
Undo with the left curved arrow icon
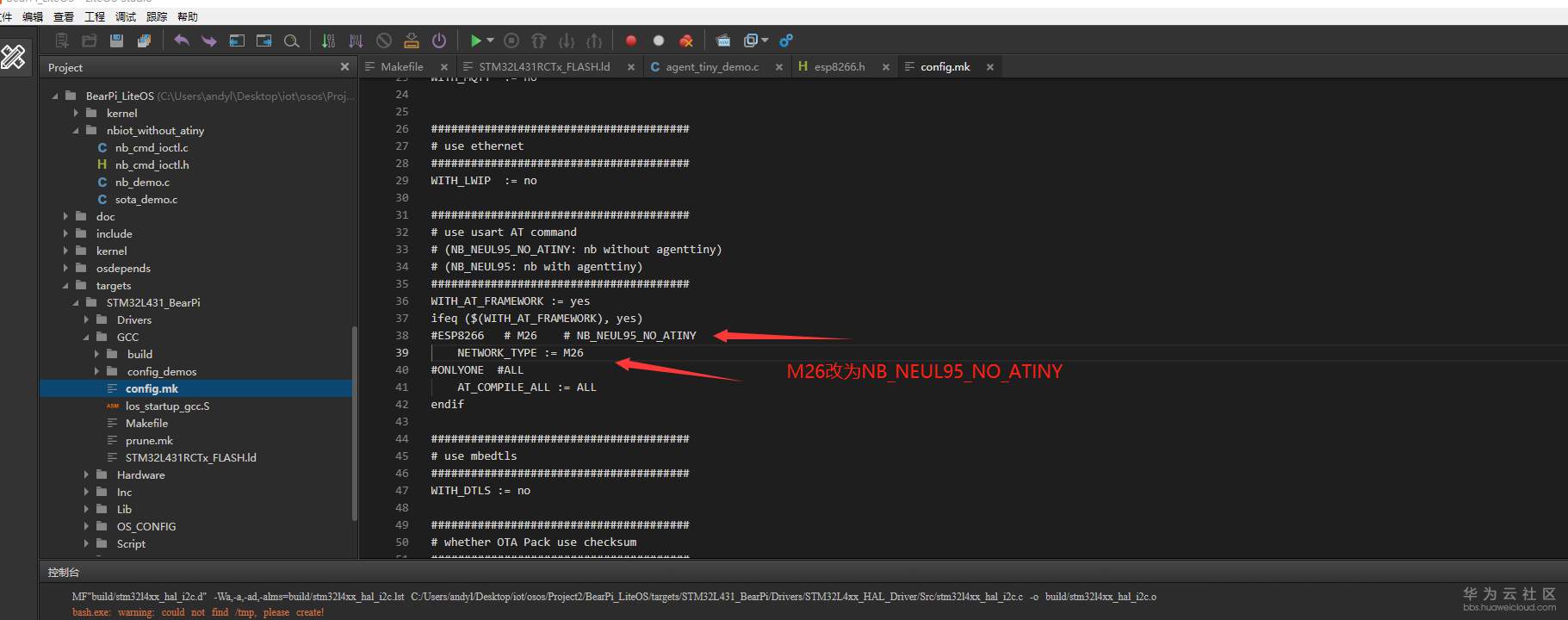click(182, 40)
